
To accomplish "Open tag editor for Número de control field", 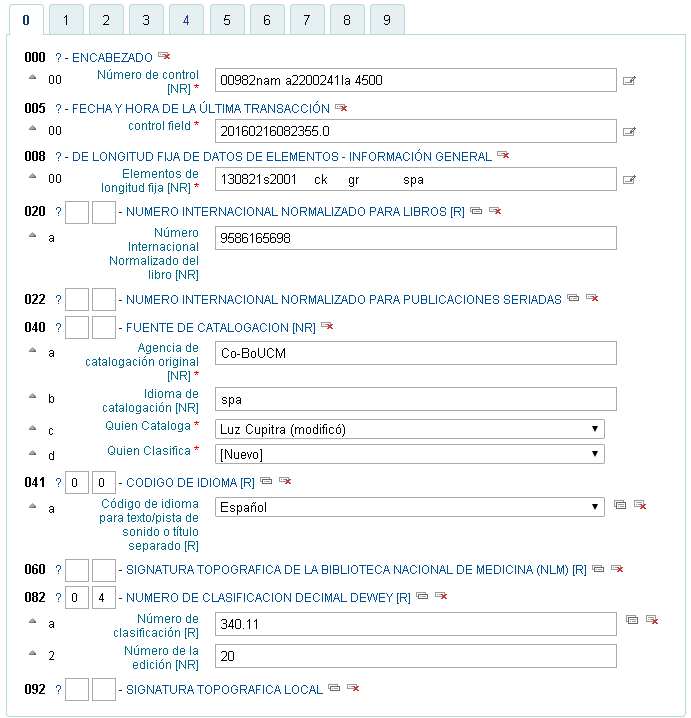I will (629, 81).
